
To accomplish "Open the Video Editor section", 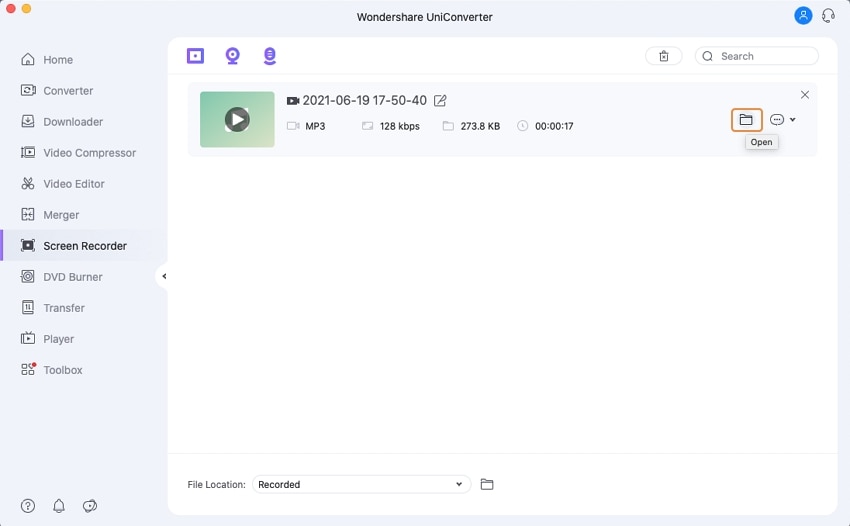I will point(62,184).
